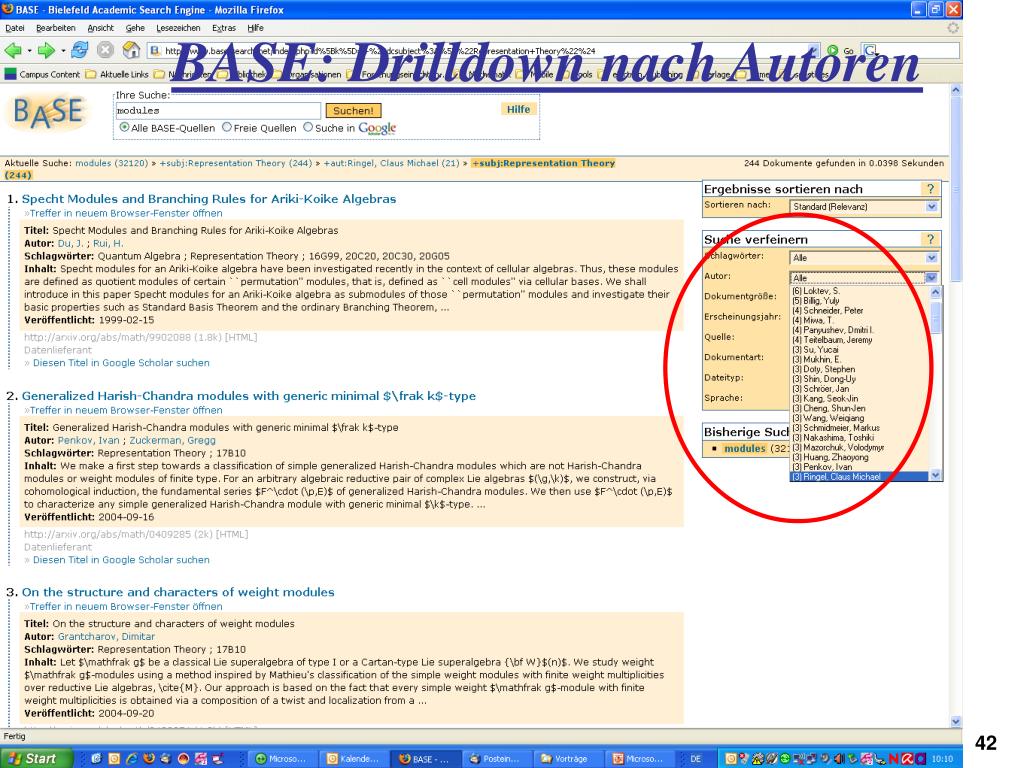Open the Ansicht menu

(x=101, y=28)
